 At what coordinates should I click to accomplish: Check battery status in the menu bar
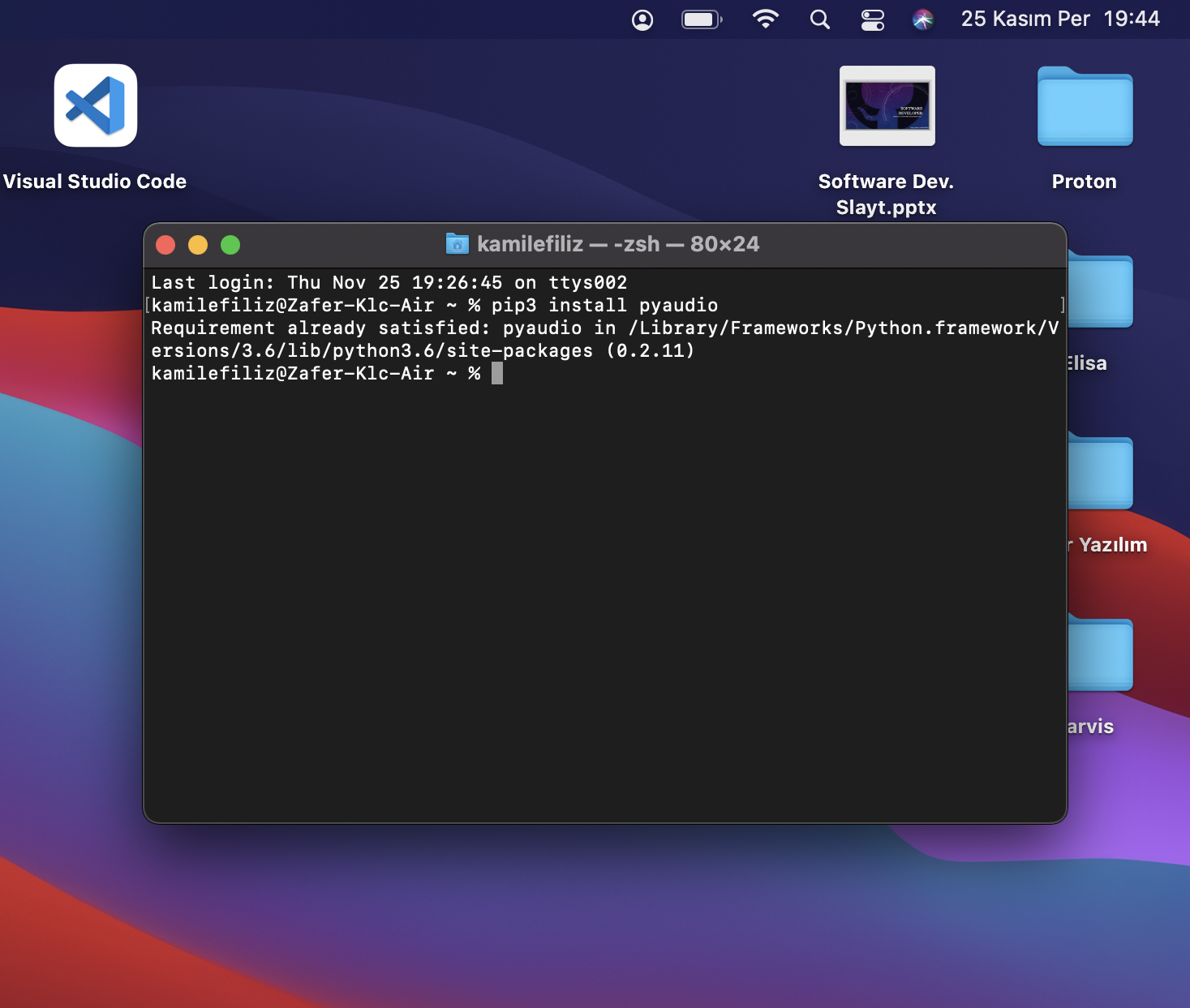(701, 19)
